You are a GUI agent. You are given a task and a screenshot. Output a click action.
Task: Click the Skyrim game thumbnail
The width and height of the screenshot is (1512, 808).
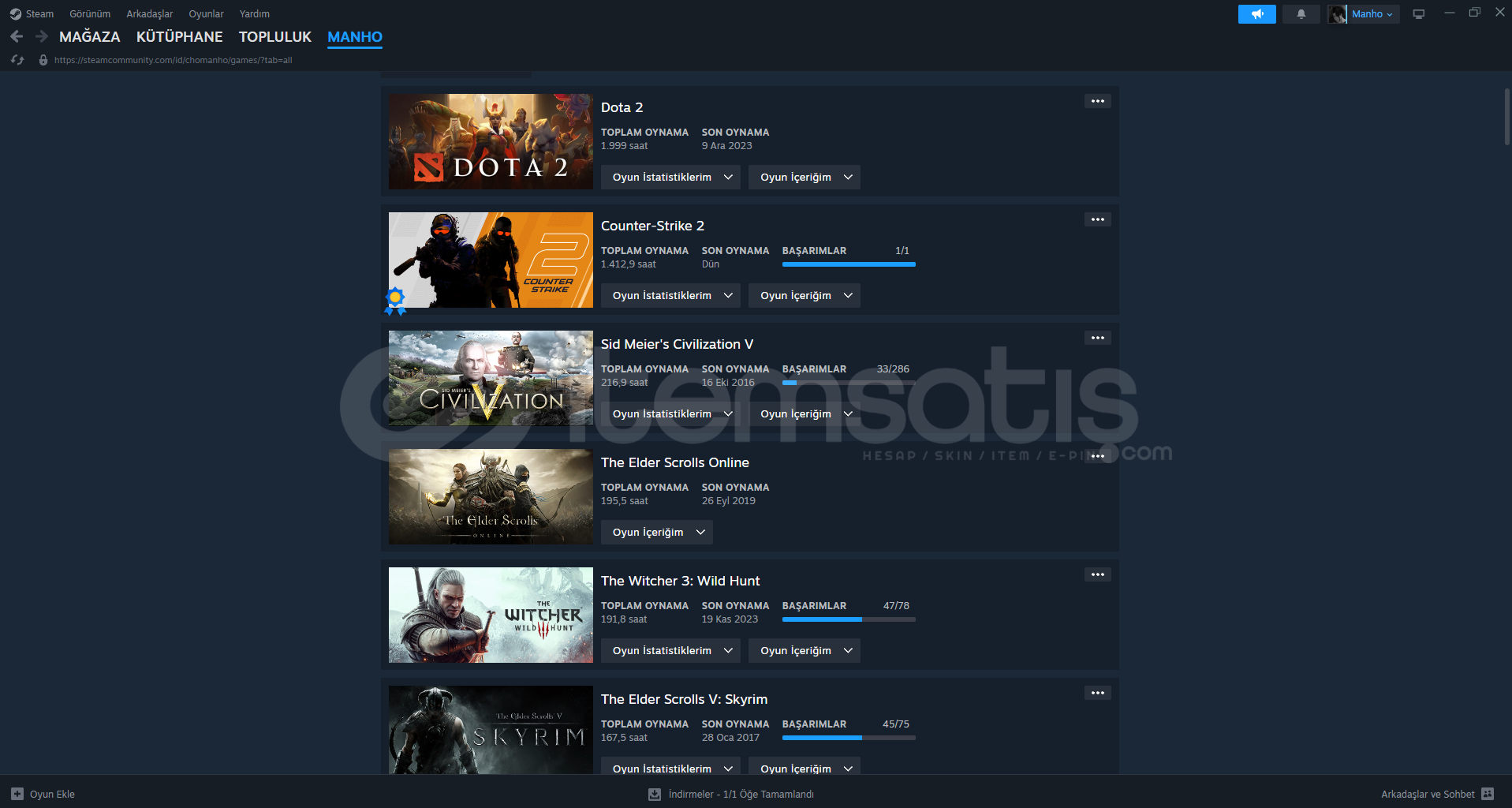(491, 730)
